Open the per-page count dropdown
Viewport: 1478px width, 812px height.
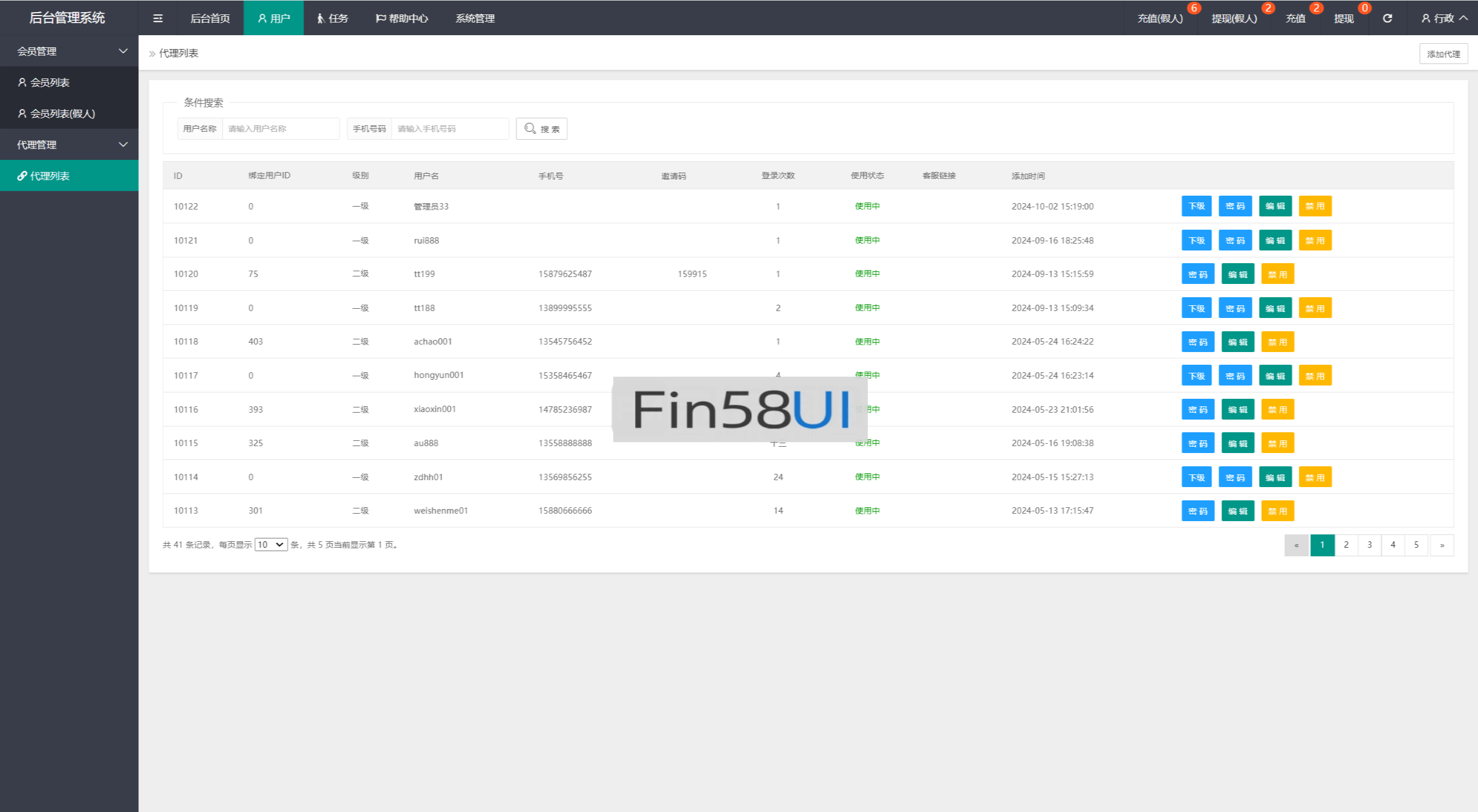271,545
